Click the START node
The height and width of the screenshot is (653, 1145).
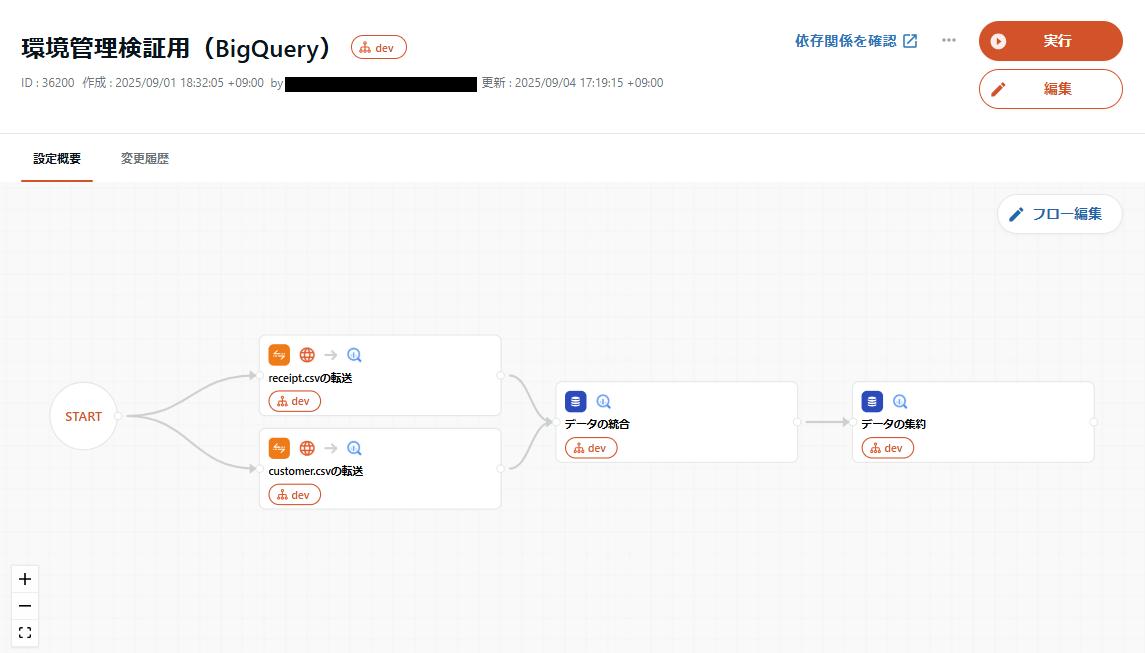83,416
